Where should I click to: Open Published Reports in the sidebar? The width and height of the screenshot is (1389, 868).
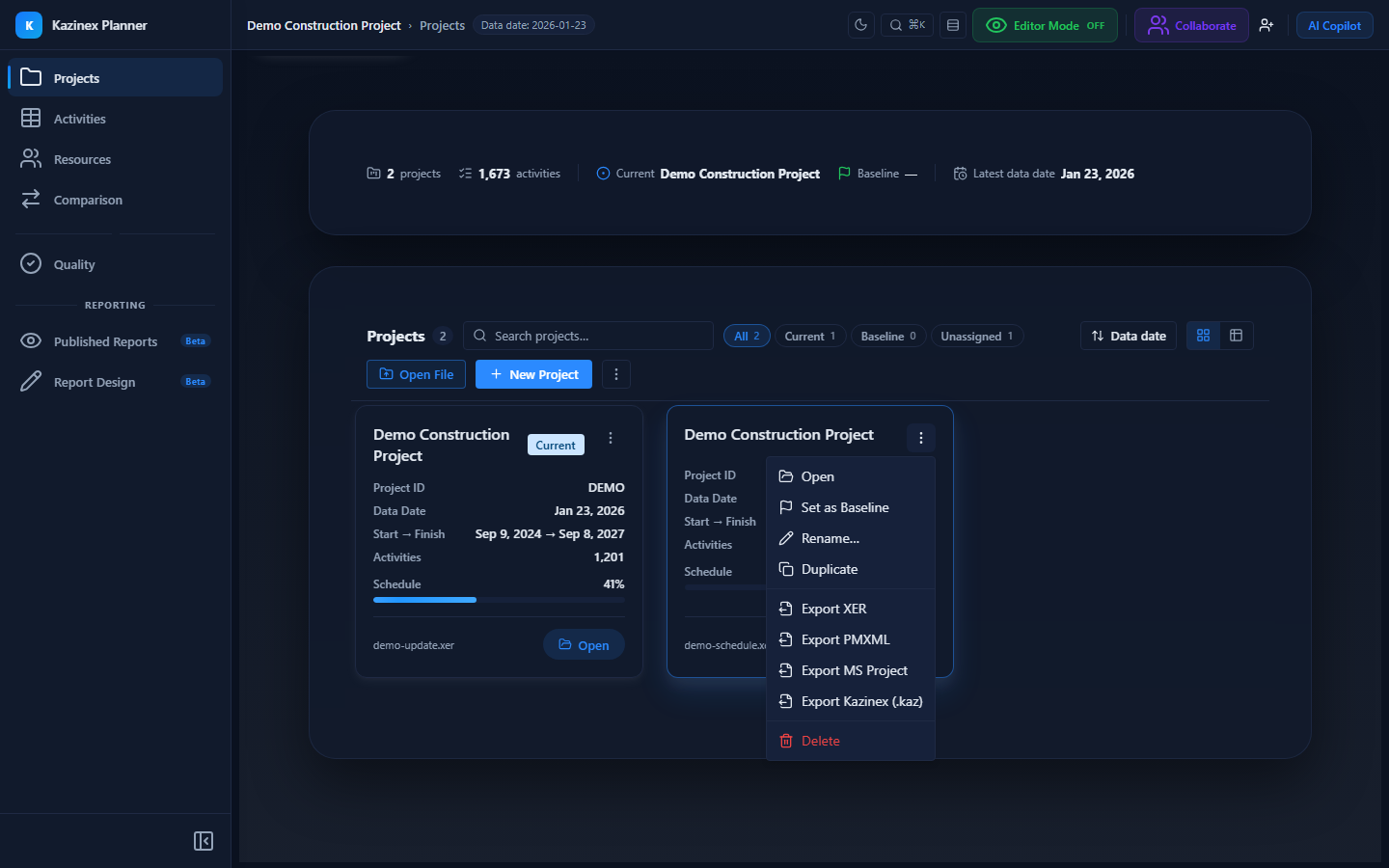pyautogui.click(x=116, y=341)
